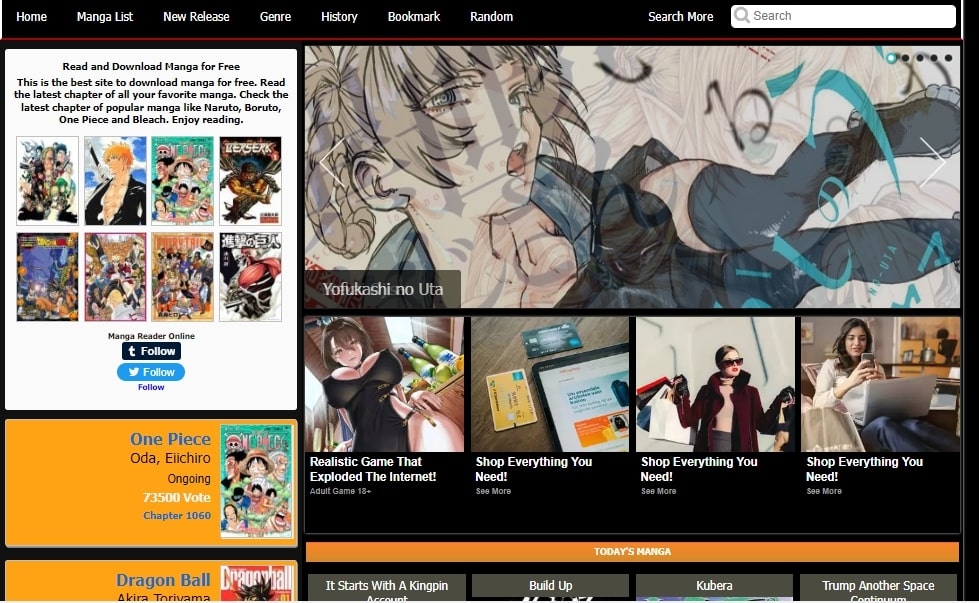Focus the Search input field

point(844,16)
